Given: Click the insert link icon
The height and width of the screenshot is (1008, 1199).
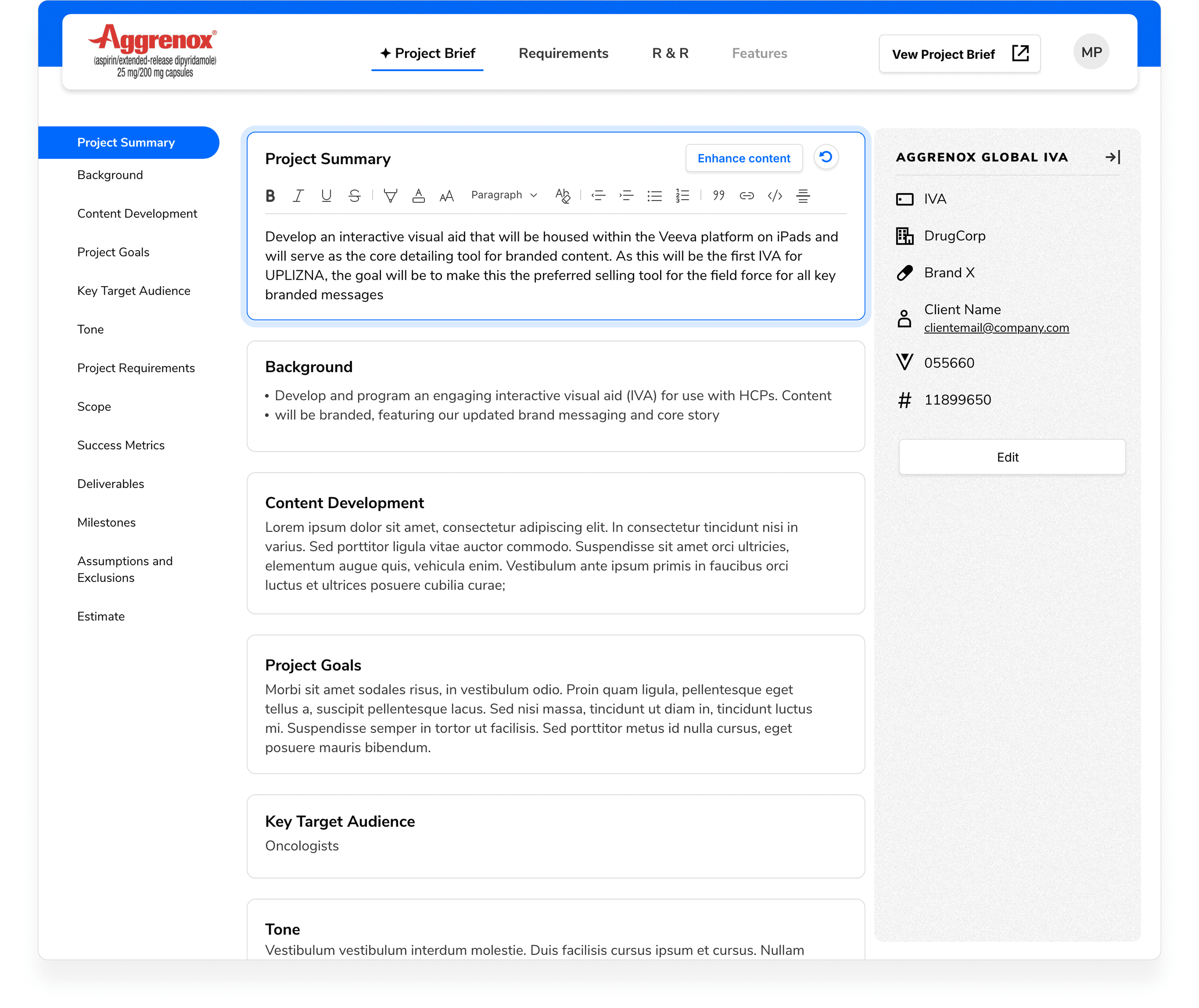Looking at the screenshot, I should click(746, 196).
